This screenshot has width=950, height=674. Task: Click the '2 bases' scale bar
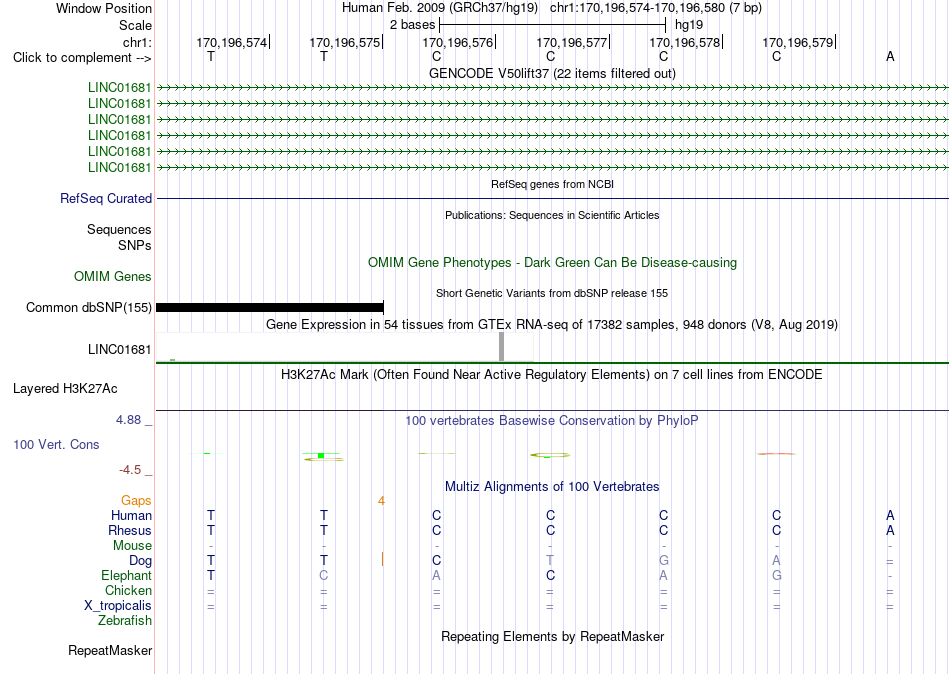pos(552,25)
